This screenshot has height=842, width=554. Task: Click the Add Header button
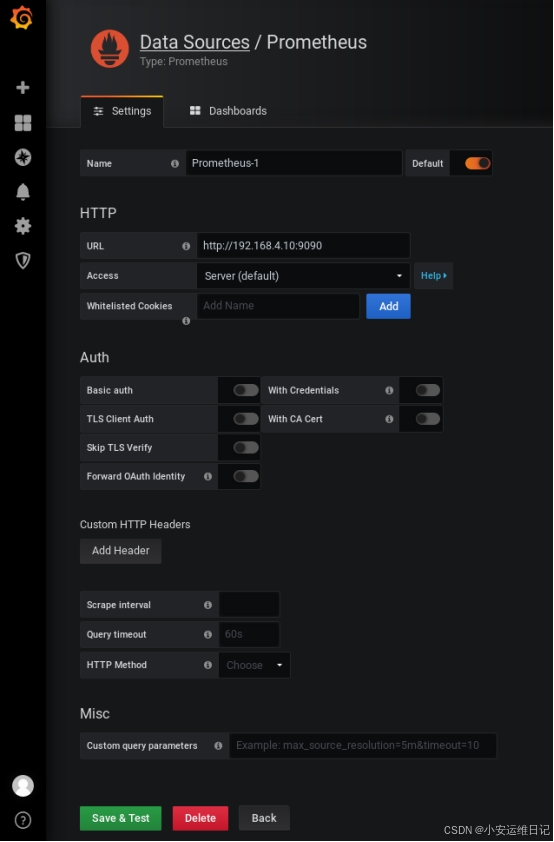click(x=121, y=551)
